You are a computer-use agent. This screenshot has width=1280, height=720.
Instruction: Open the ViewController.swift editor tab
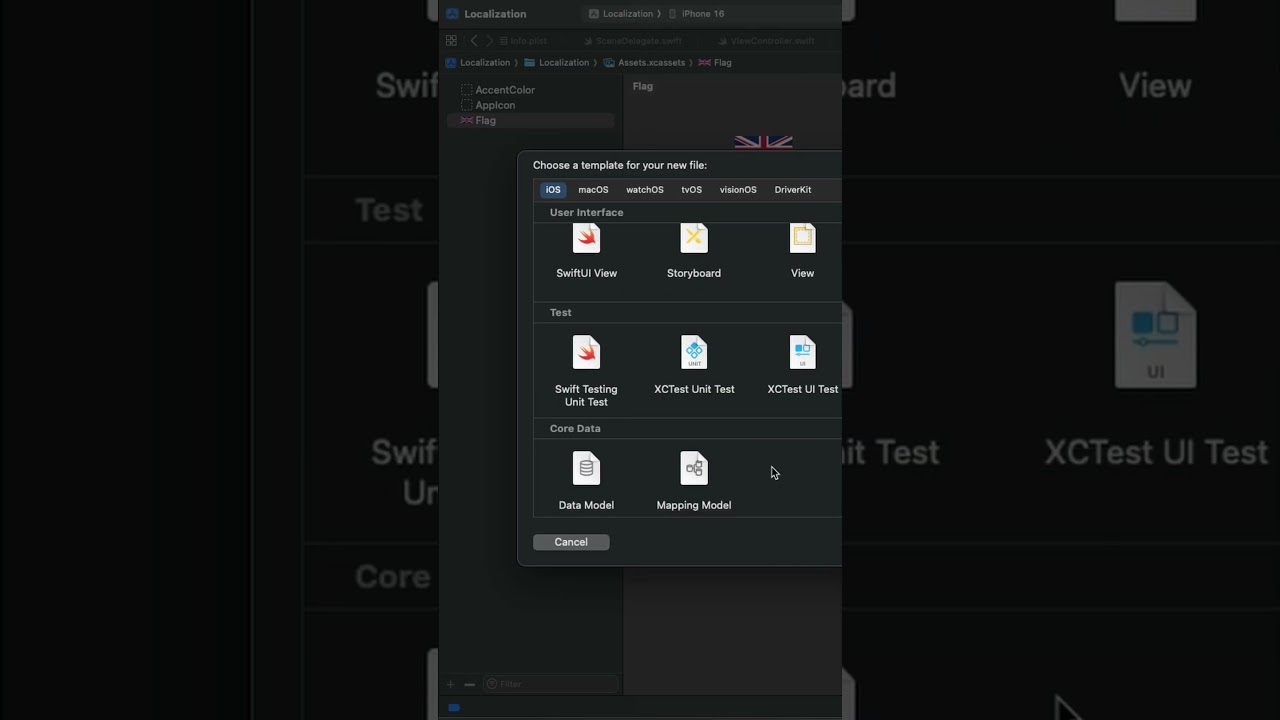(x=766, y=41)
